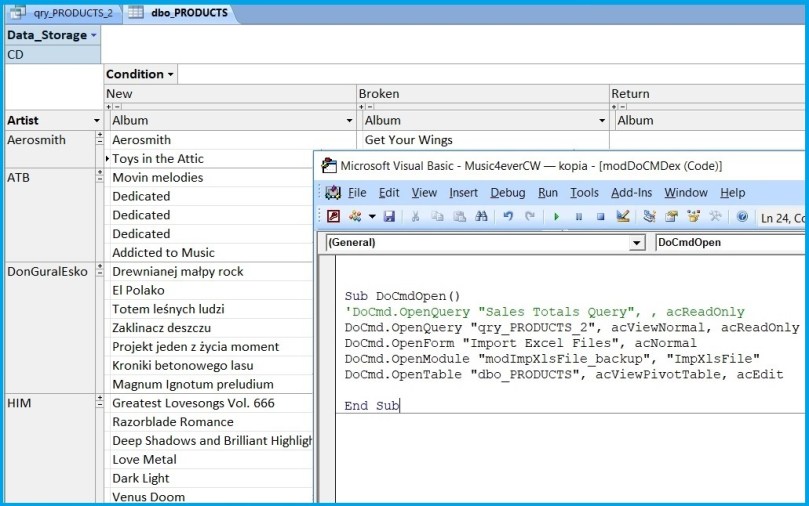Screen dimensions: 809x506
Task: Open Project Explorer from toolbar icon
Action: tap(649, 216)
